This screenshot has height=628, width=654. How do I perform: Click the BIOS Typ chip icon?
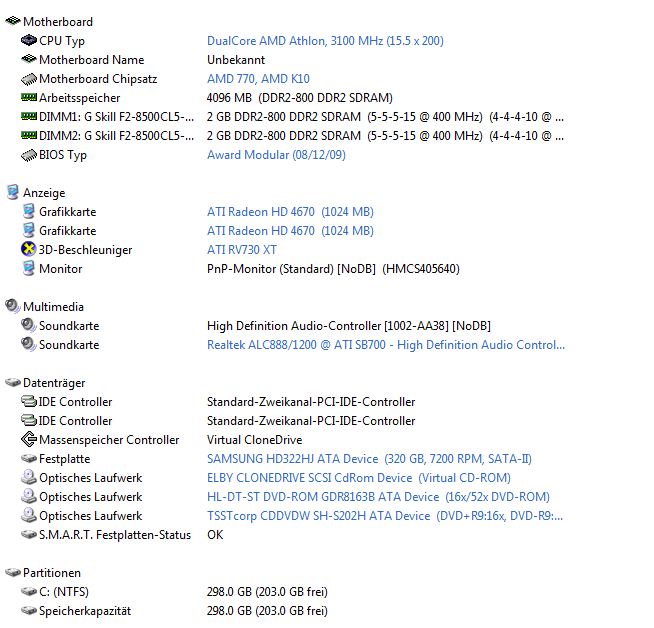[x=28, y=155]
